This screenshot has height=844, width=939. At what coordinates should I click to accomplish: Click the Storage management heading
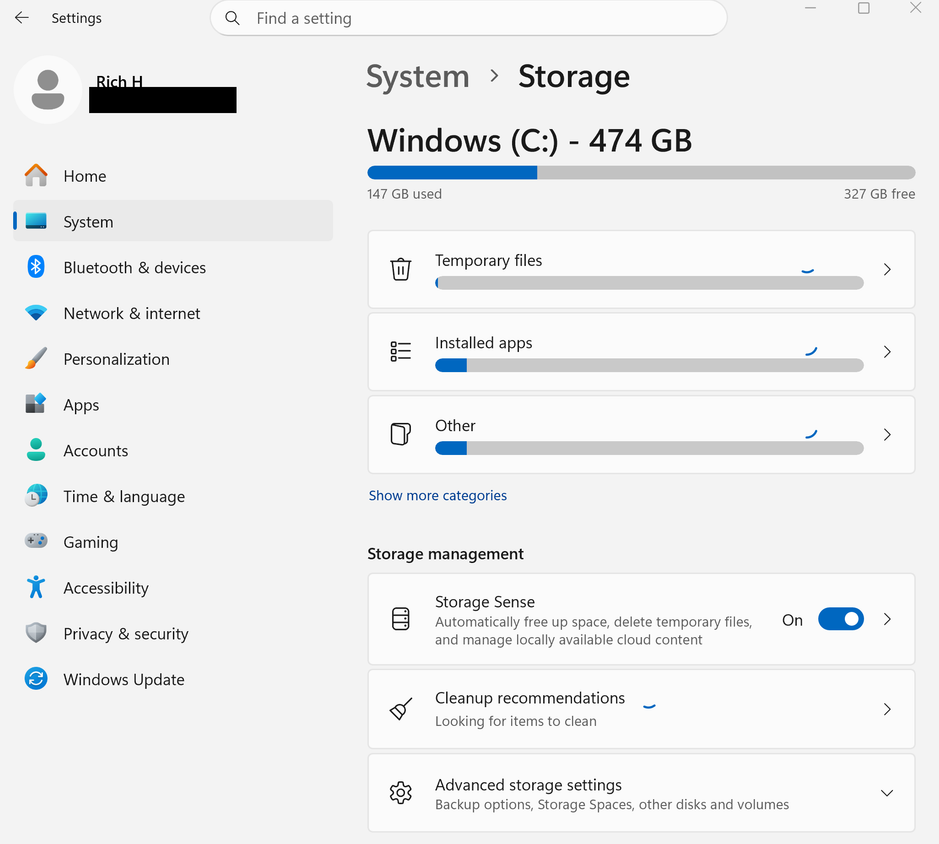point(445,553)
